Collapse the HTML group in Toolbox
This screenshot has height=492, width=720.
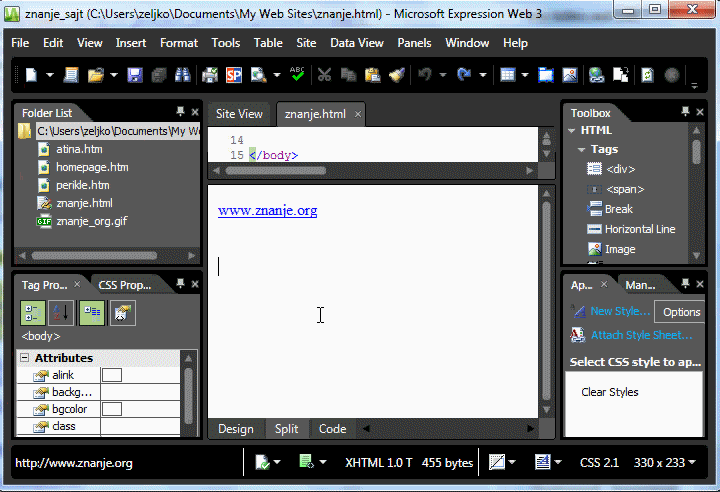point(572,130)
